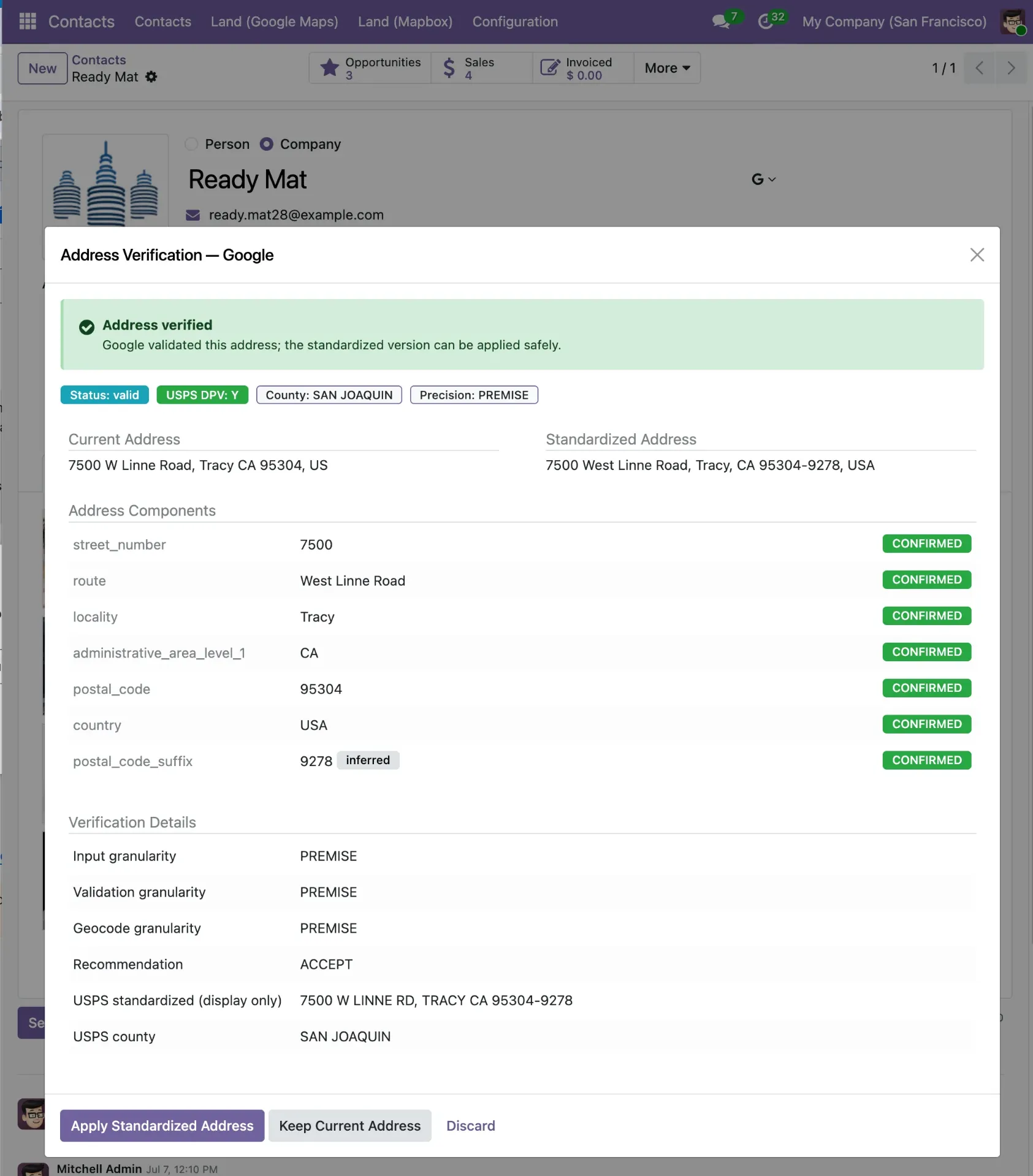Open the conversations chat icon with badge 7
Screen dimensions: 1033x1176
pyautogui.click(x=722, y=21)
